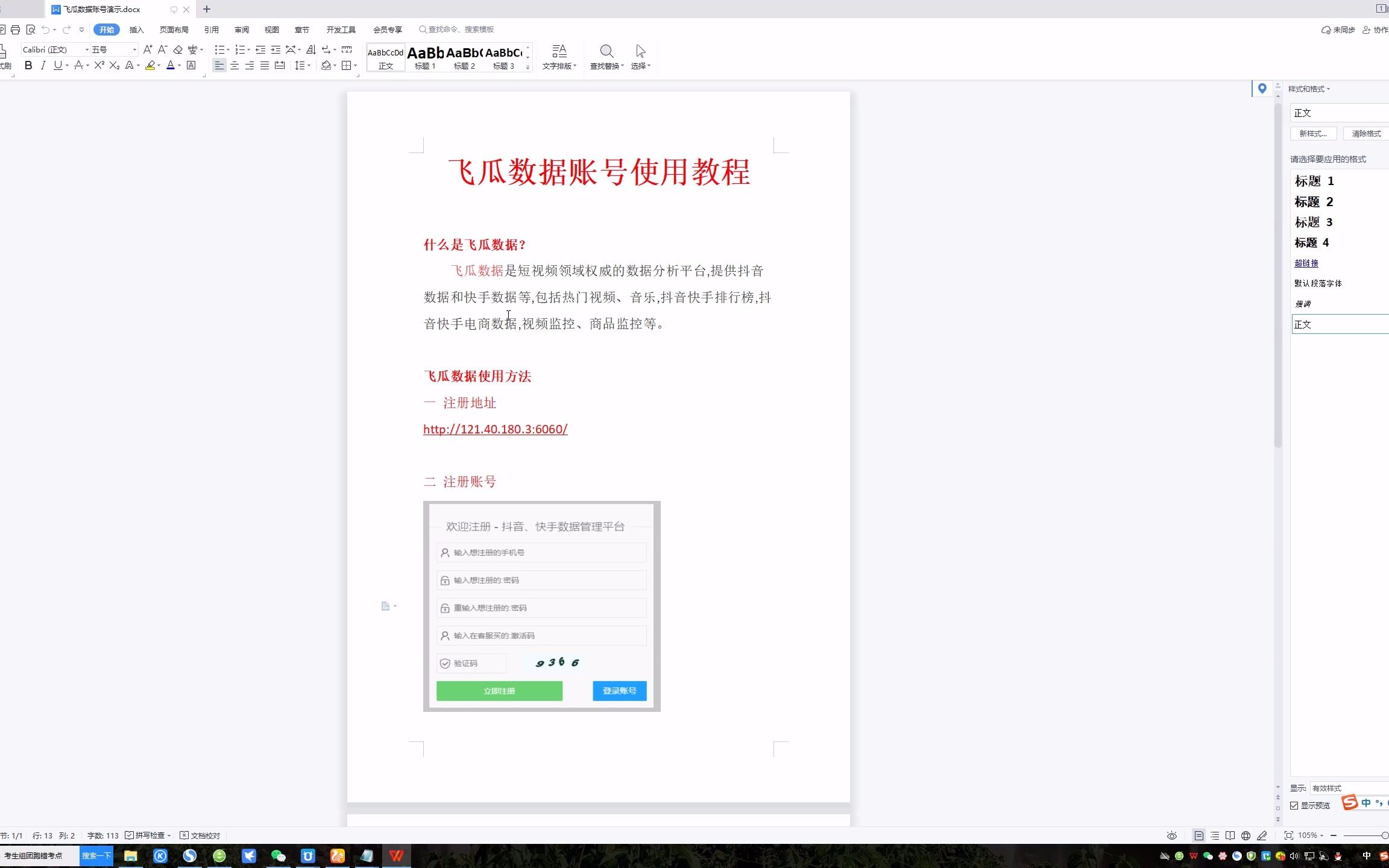Toggle eye protection mode icon

1171,835
